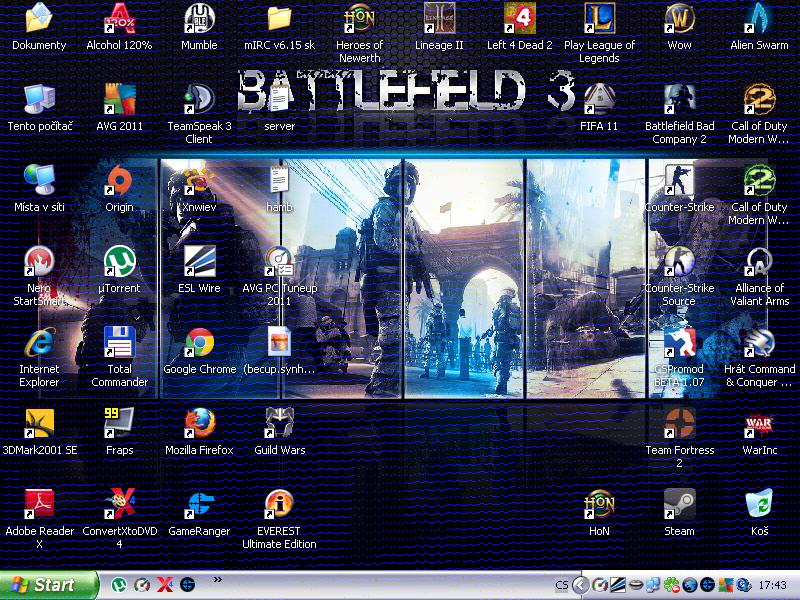Select Alliance of Valiant Arms icon
The height and width of the screenshot is (600, 800).
point(759,261)
